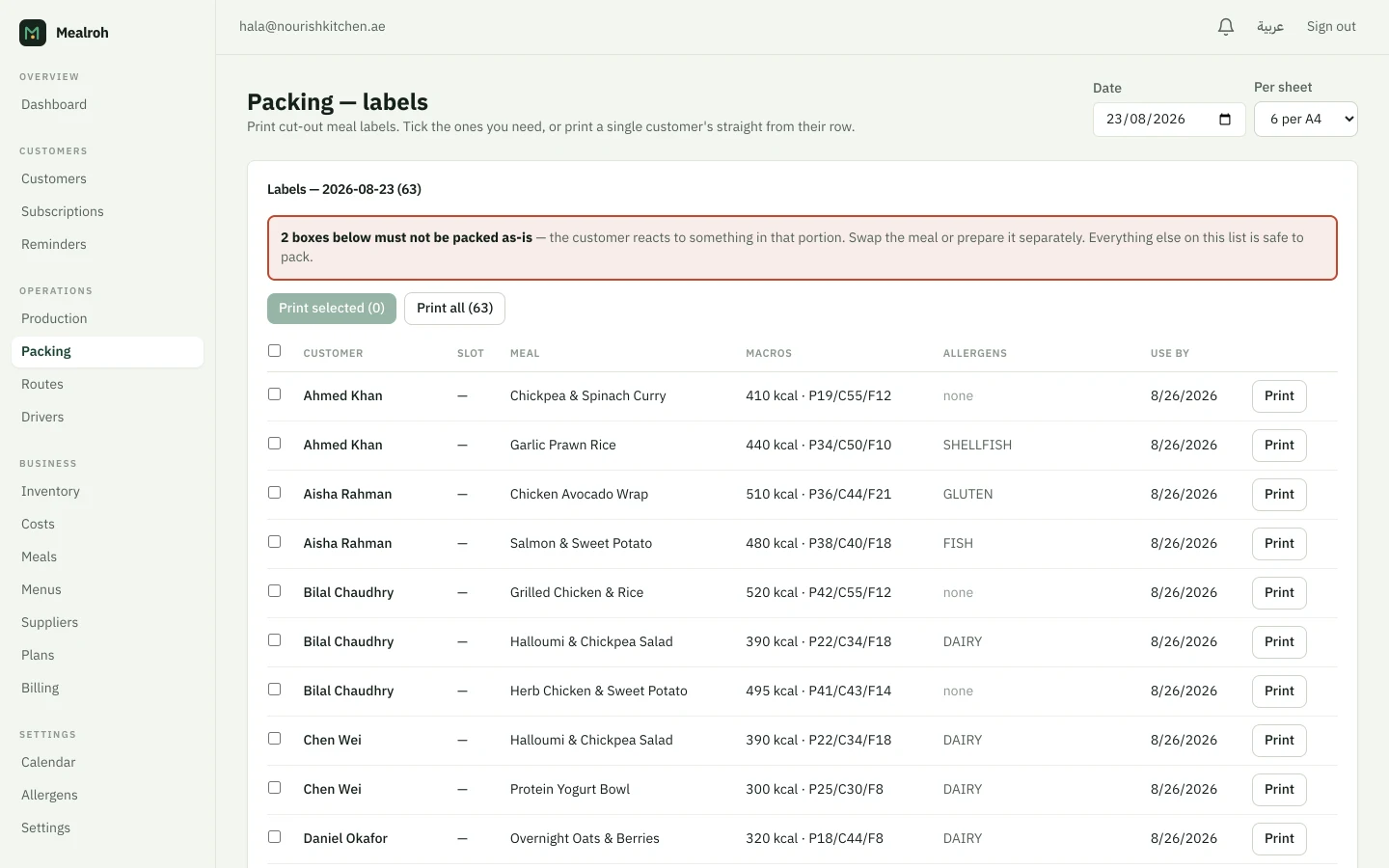Check the Chicken Avocado Wrap label checkbox
Screen dimensions: 1389x868
tap(275, 493)
